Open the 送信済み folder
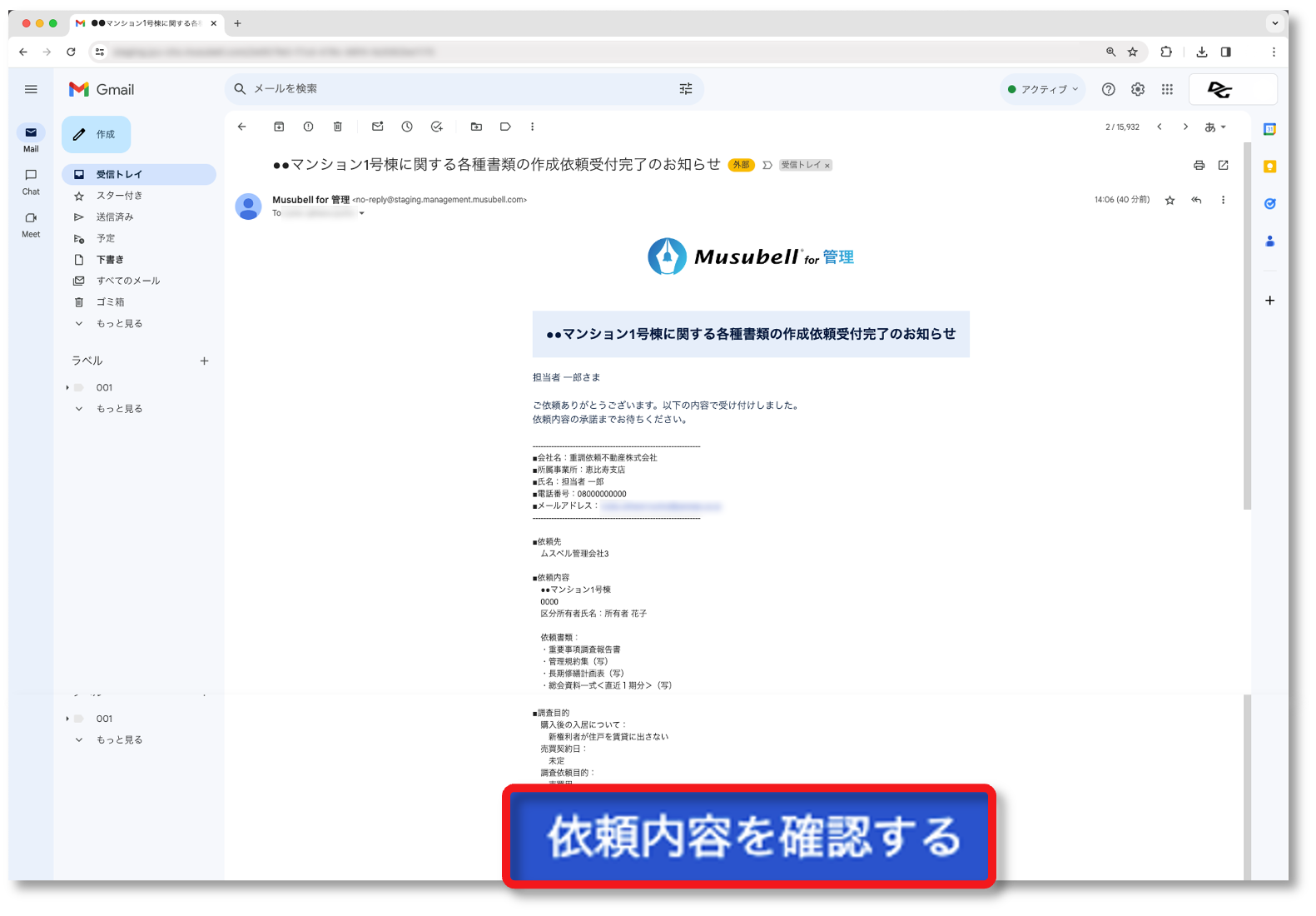Screen dimensions: 1316x916 tap(115, 217)
